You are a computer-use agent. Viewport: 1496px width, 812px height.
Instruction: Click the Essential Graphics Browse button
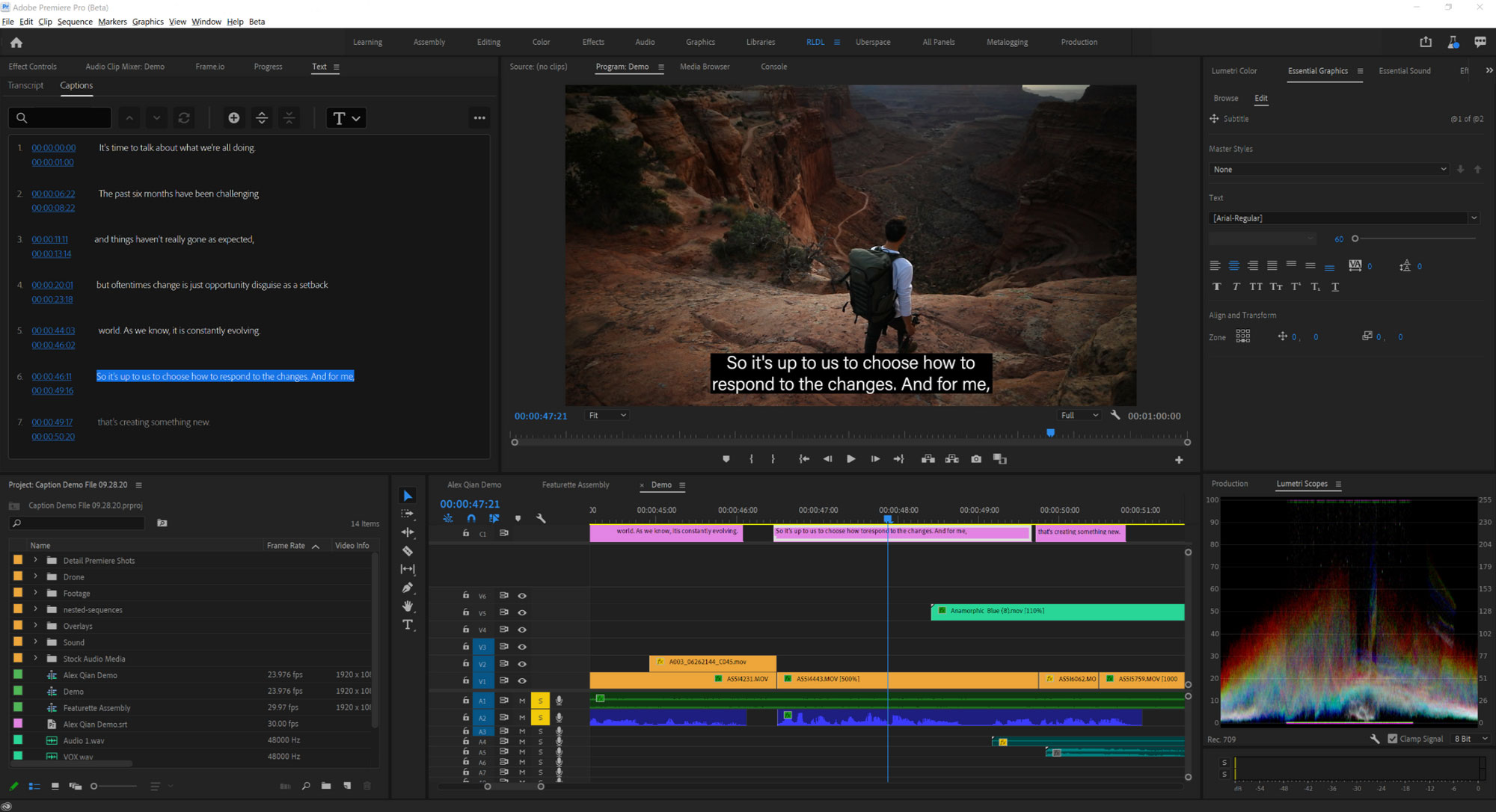[1223, 98]
